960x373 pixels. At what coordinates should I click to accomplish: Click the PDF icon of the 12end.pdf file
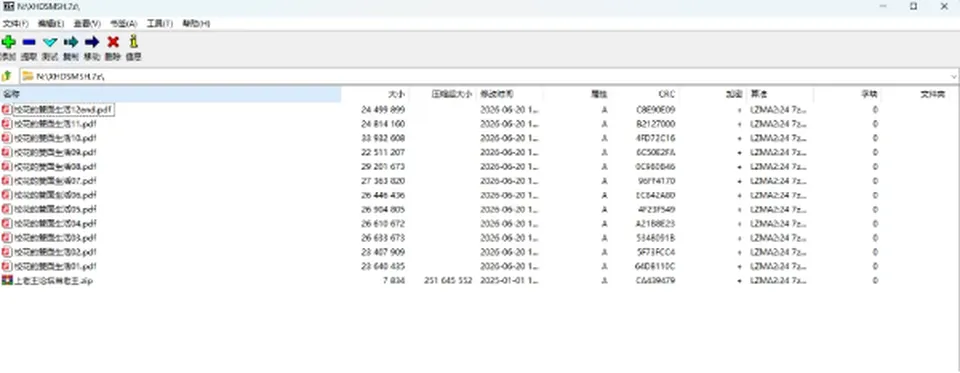(x=7, y=109)
